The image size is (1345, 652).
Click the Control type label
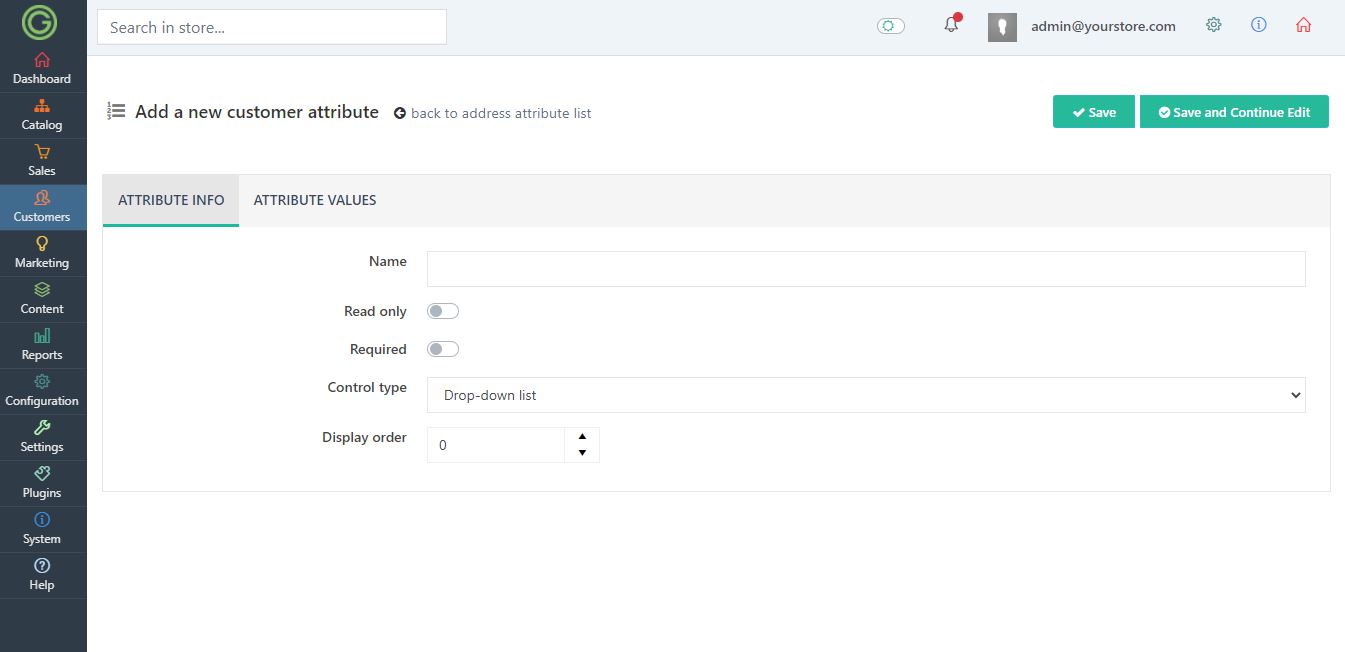(367, 387)
